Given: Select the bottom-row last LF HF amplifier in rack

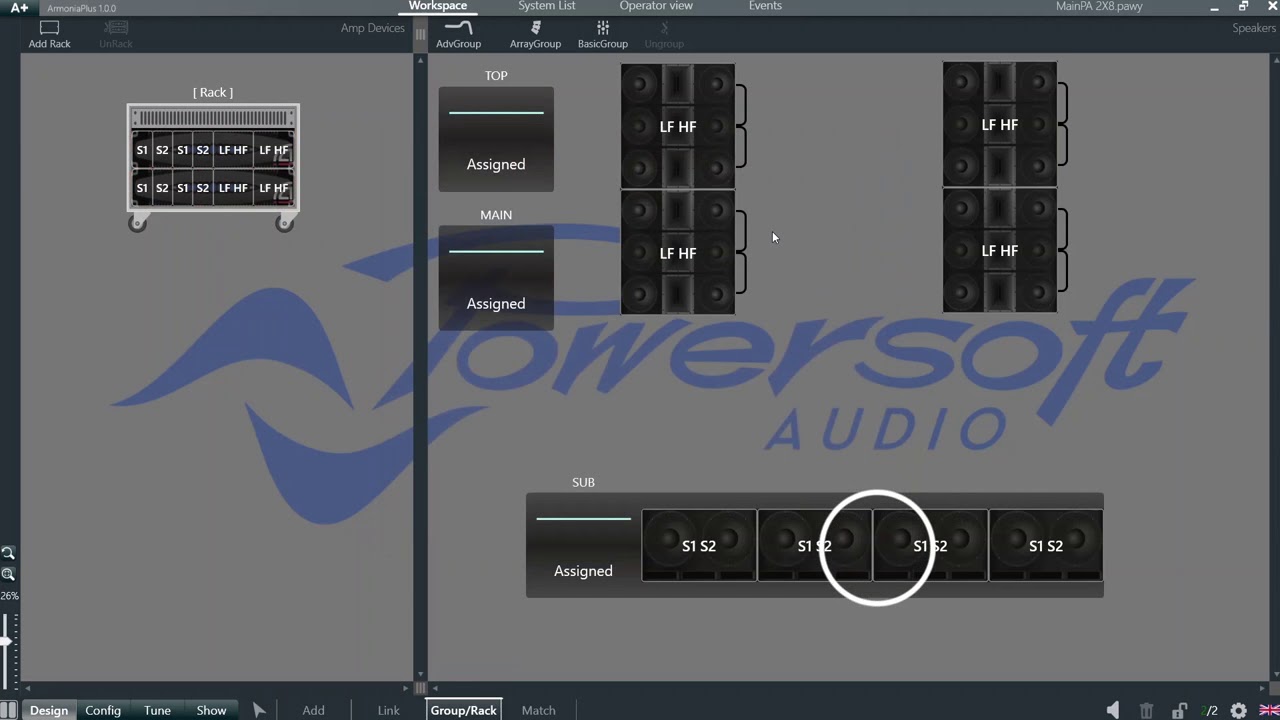Looking at the screenshot, I should point(273,188).
